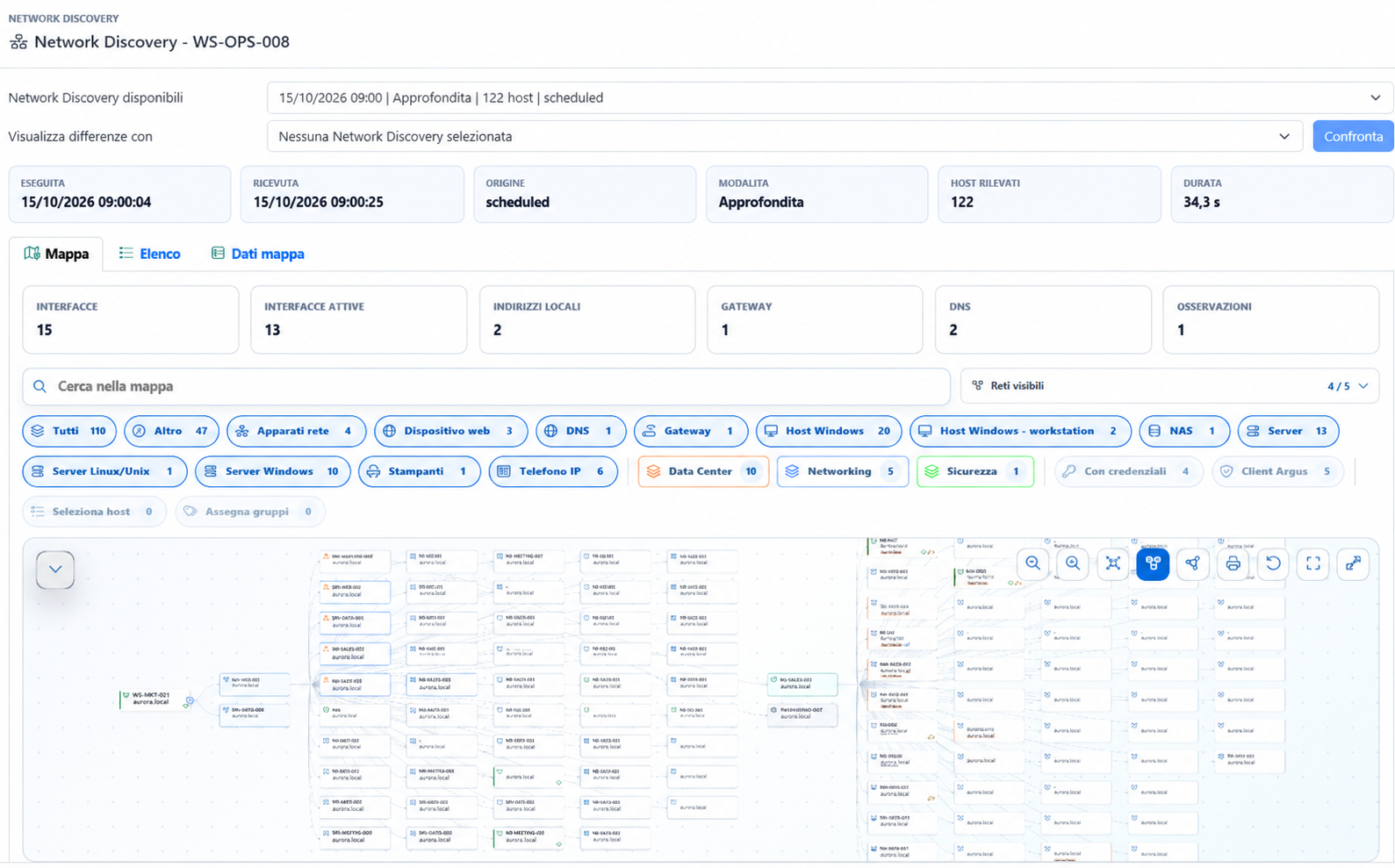
Task: Open Visualizza differenze con dropdown
Action: (x=785, y=136)
